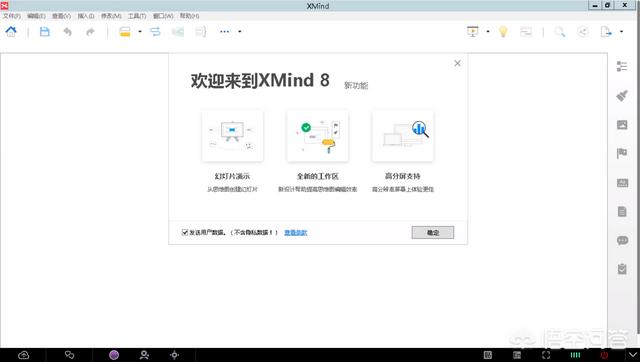The height and width of the screenshot is (362, 640).
Task: Click the magnifier search icon in toolbar
Action: click(560, 32)
